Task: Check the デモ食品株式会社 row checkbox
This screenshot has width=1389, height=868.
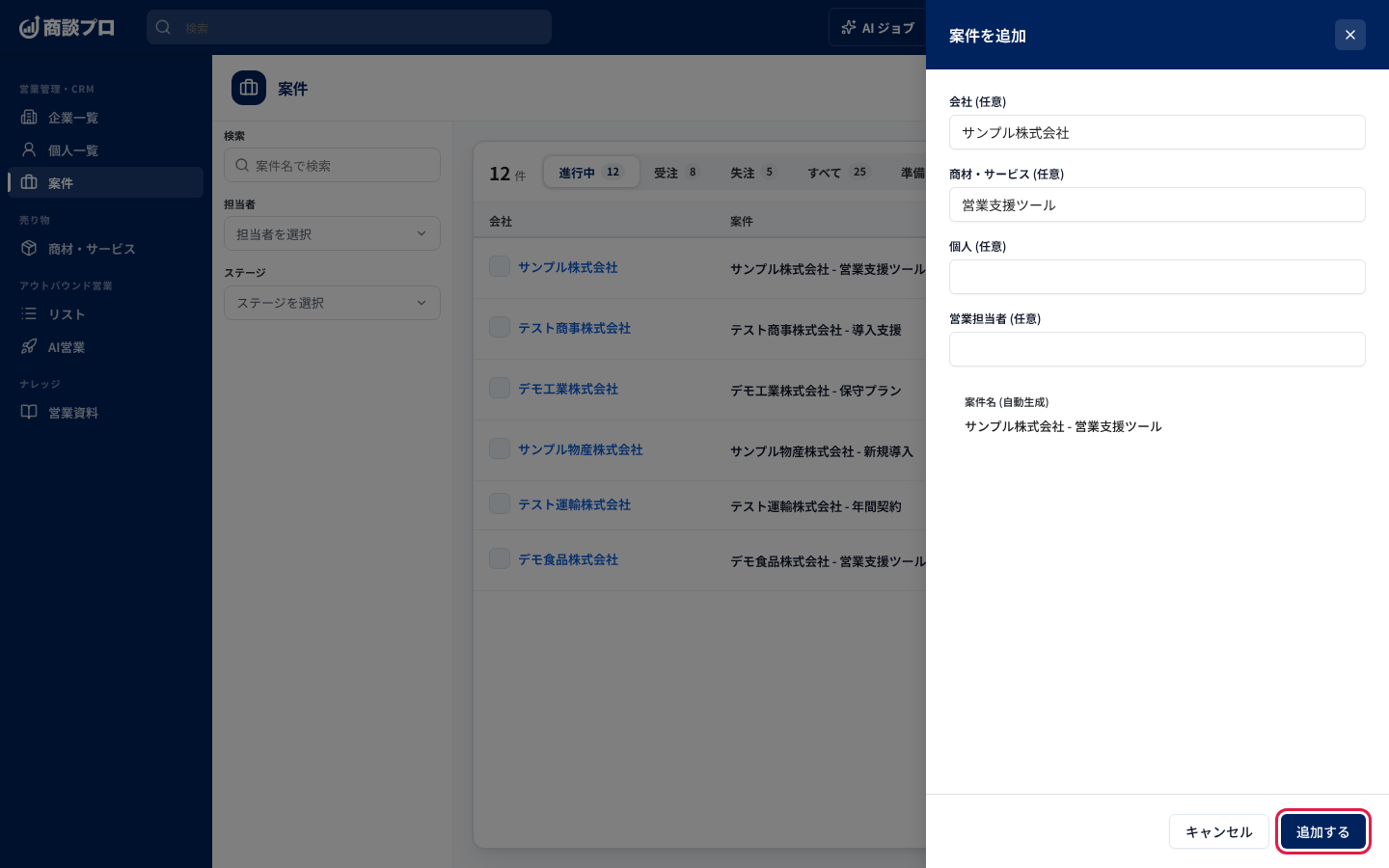Action: (500, 558)
